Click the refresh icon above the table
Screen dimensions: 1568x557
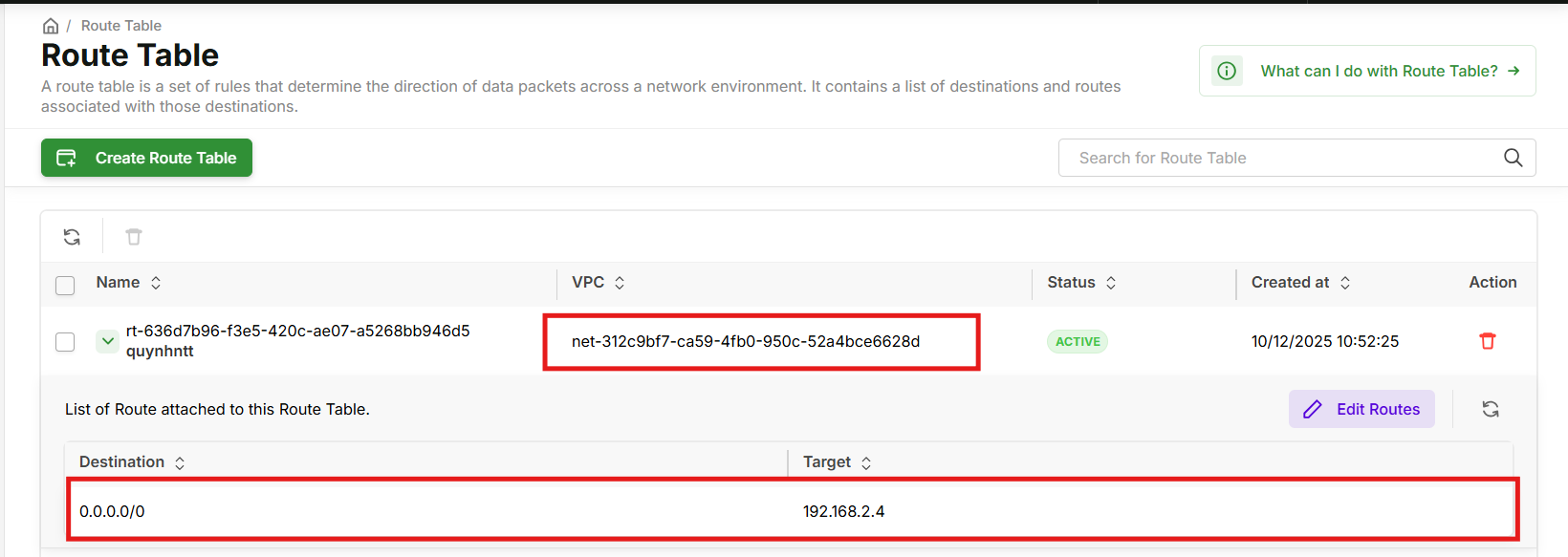click(x=72, y=237)
